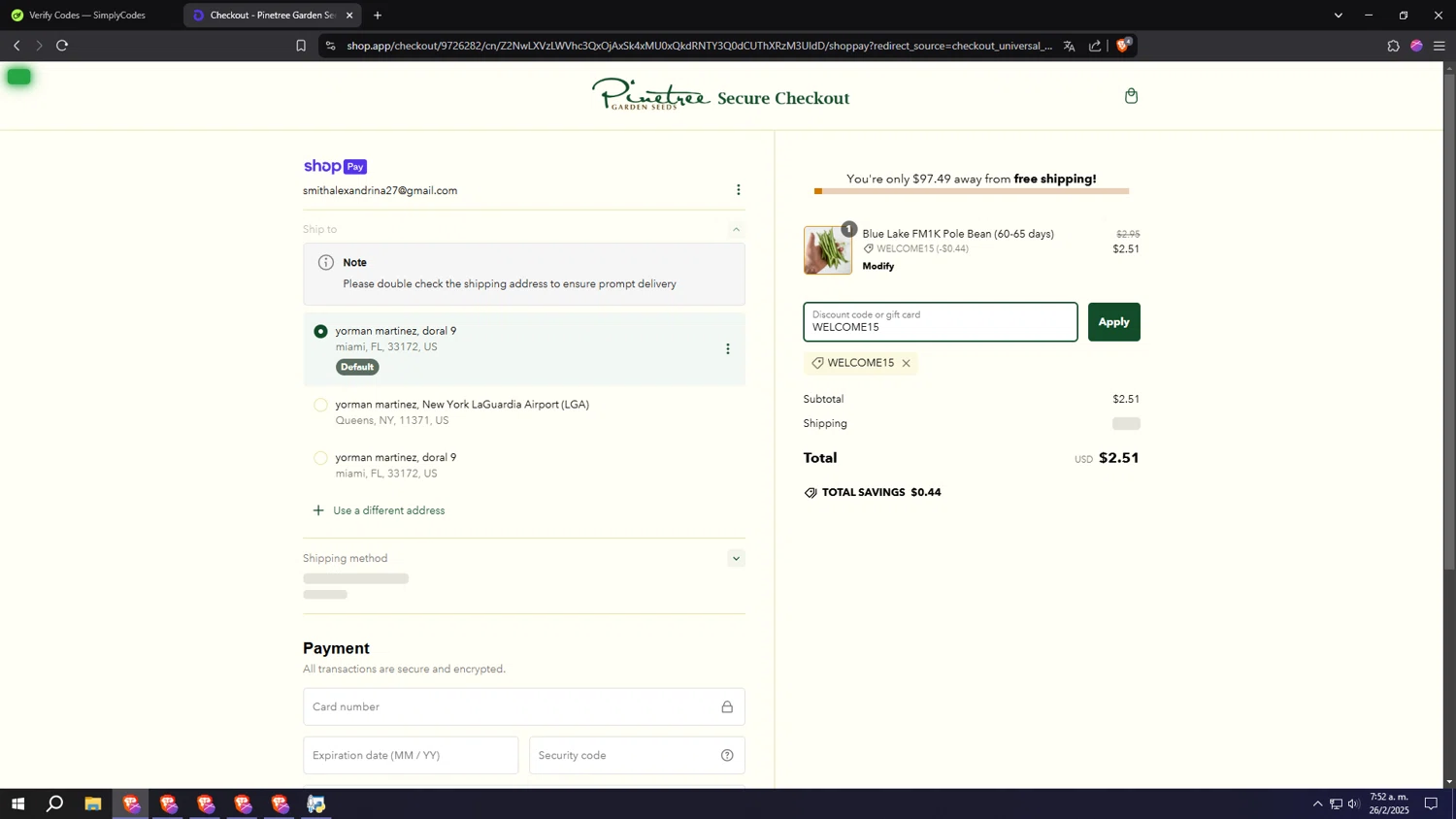
Task: Collapse the Ship to section
Action: pyautogui.click(x=736, y=230)
